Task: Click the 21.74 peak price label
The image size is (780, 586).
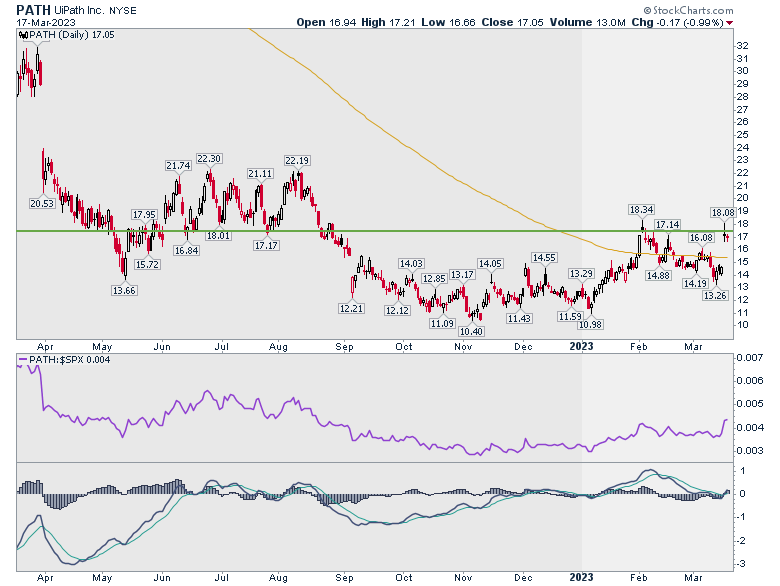Action: coord(178,166)
